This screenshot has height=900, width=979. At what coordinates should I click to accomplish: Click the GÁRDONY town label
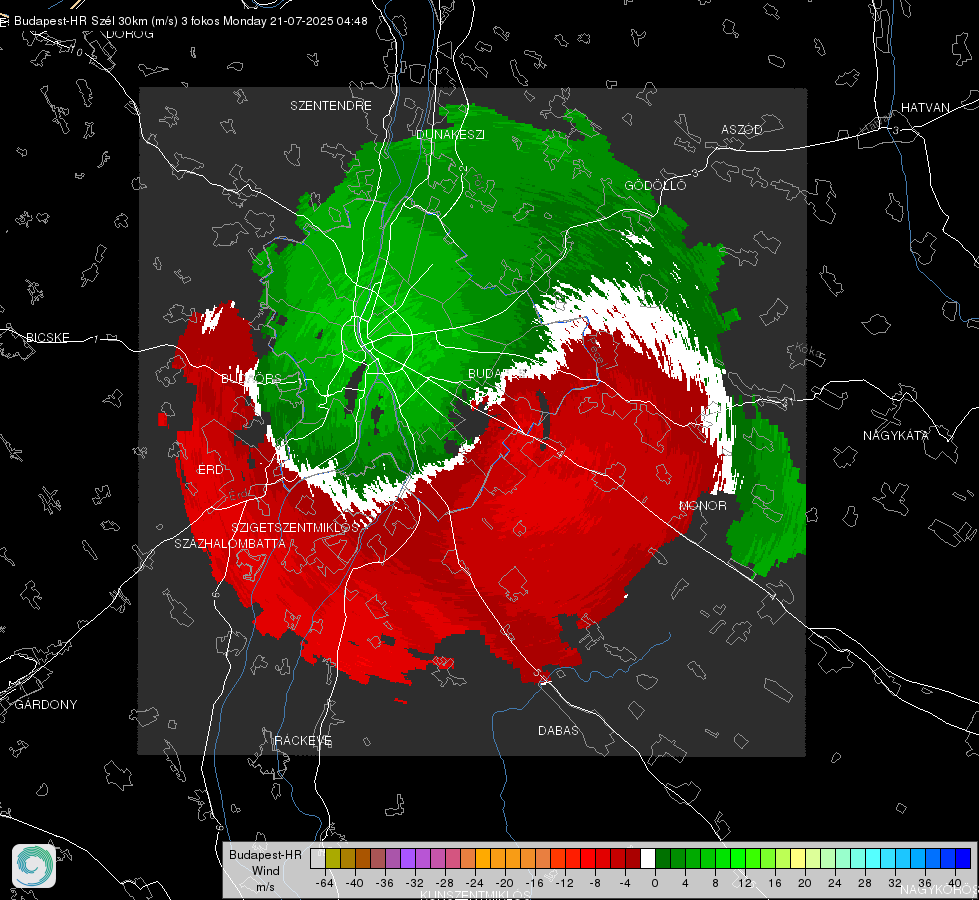[46, 705]
